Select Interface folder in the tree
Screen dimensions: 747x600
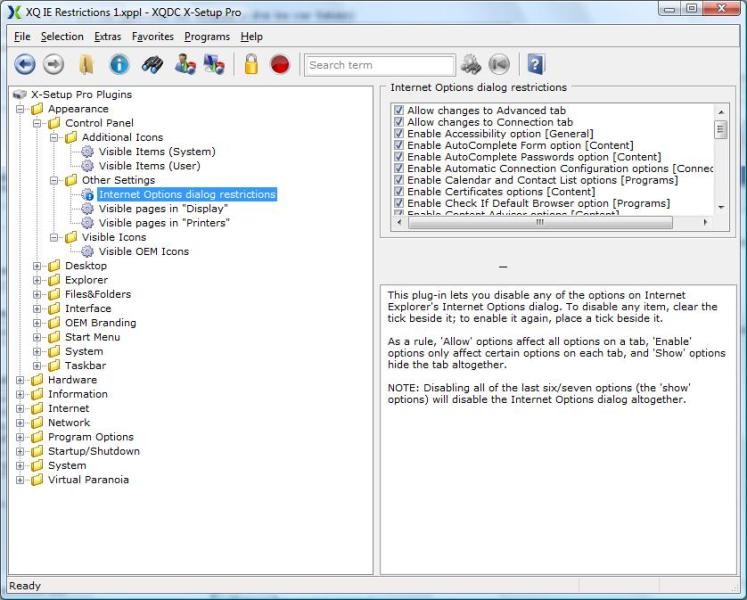pos(88,308)
